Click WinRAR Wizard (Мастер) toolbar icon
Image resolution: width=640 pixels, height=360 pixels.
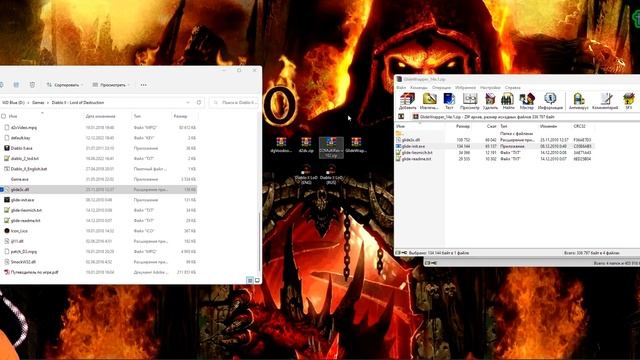pyautogui.click(x=527, y=101)
